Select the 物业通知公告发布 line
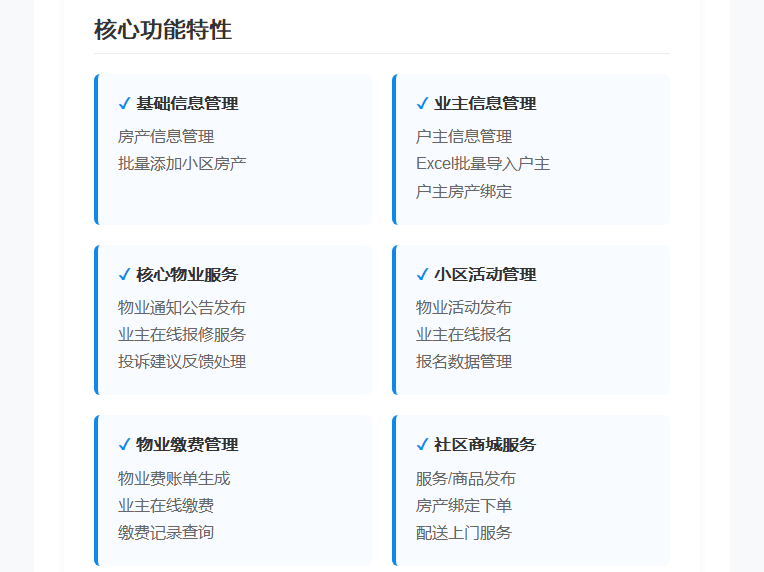 (x=182, y=307)
